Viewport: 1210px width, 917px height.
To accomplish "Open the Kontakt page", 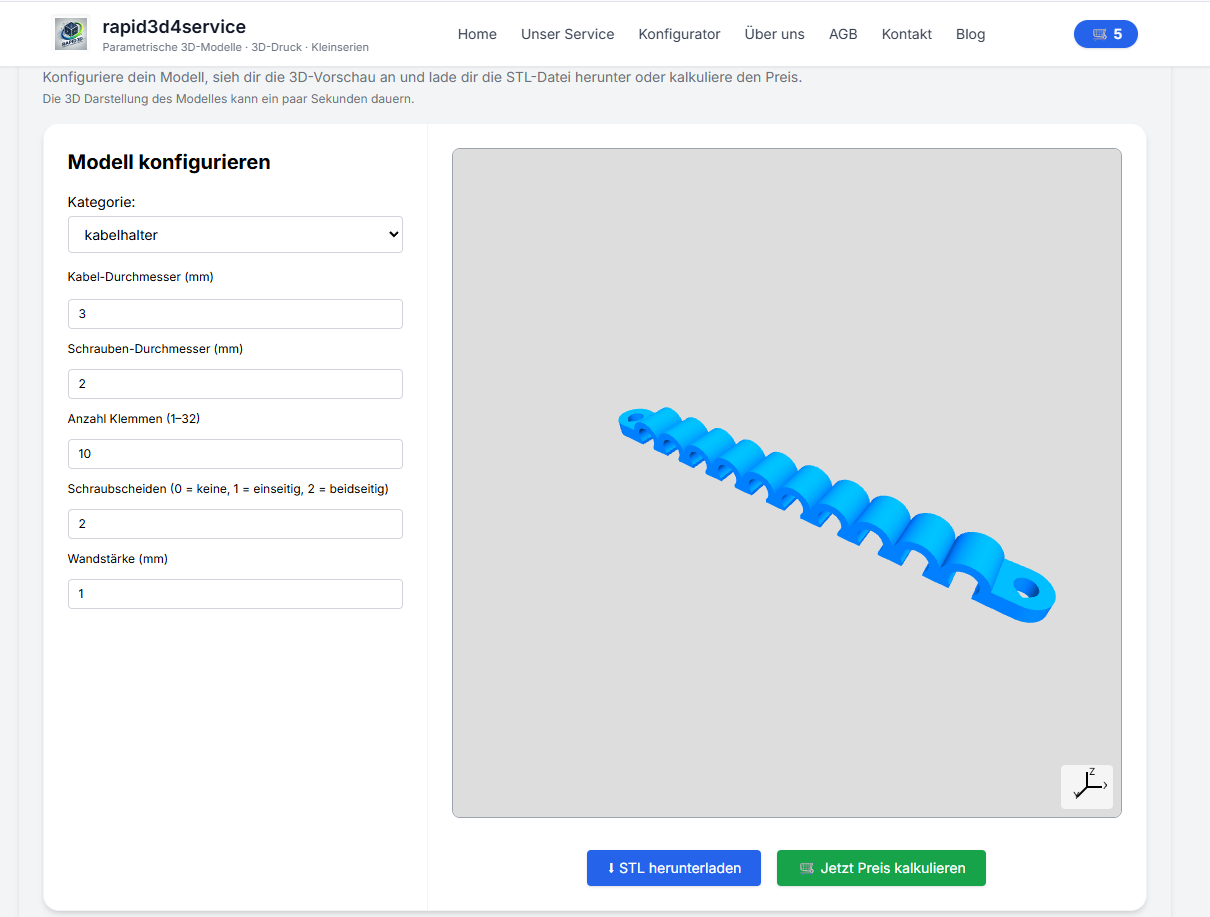I will pos(906,33).
